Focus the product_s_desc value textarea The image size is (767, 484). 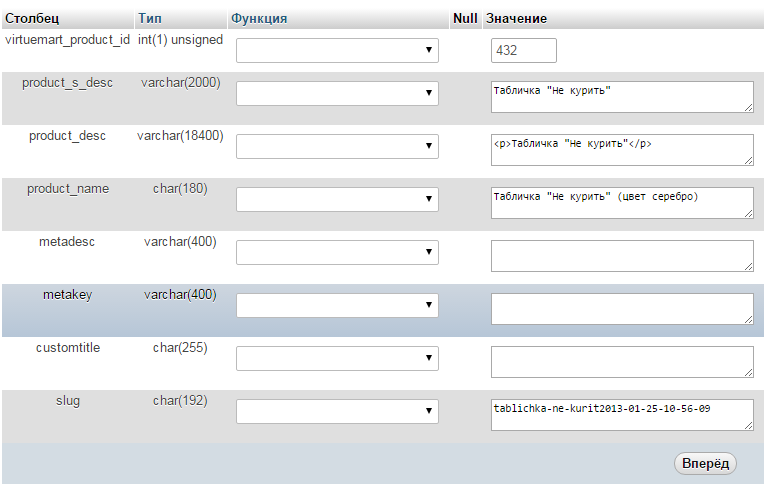click(x=622, y=96)
